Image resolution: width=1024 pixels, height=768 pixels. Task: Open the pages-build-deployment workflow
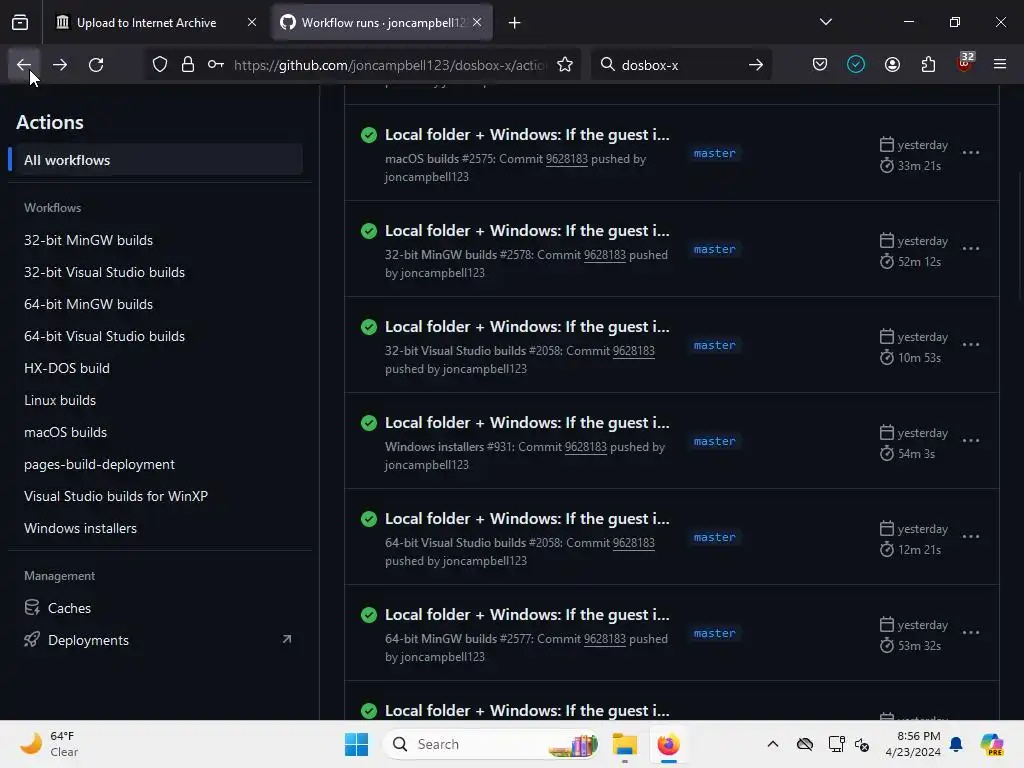tap(99, 464)
